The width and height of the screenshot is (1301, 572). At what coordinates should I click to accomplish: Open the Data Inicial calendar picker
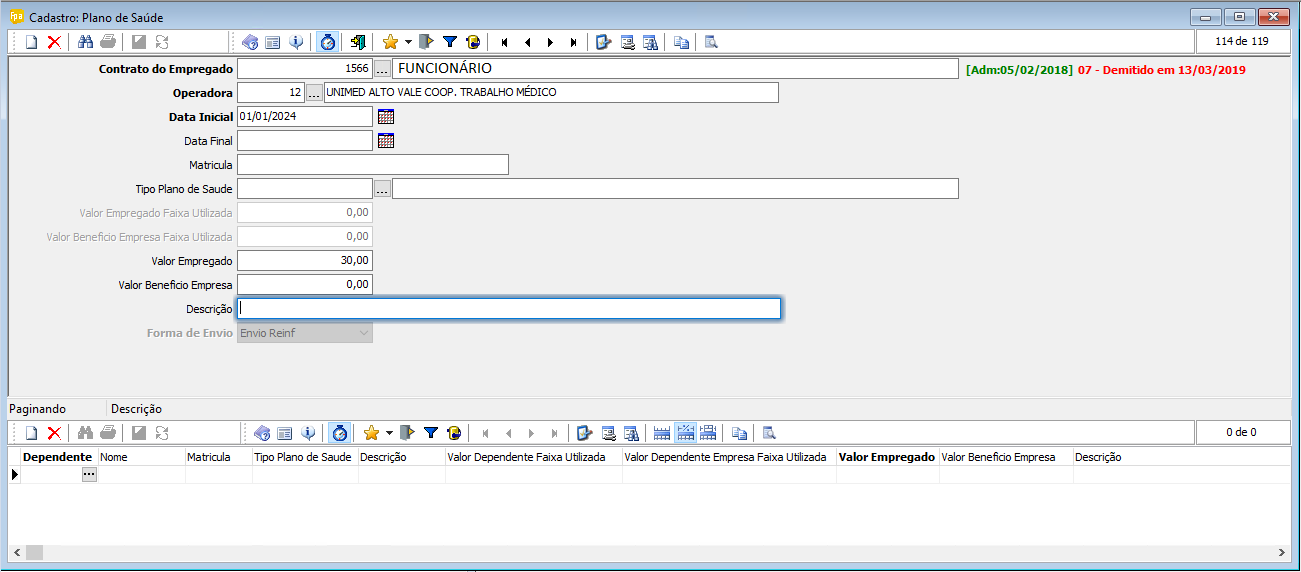coord(386,117)
